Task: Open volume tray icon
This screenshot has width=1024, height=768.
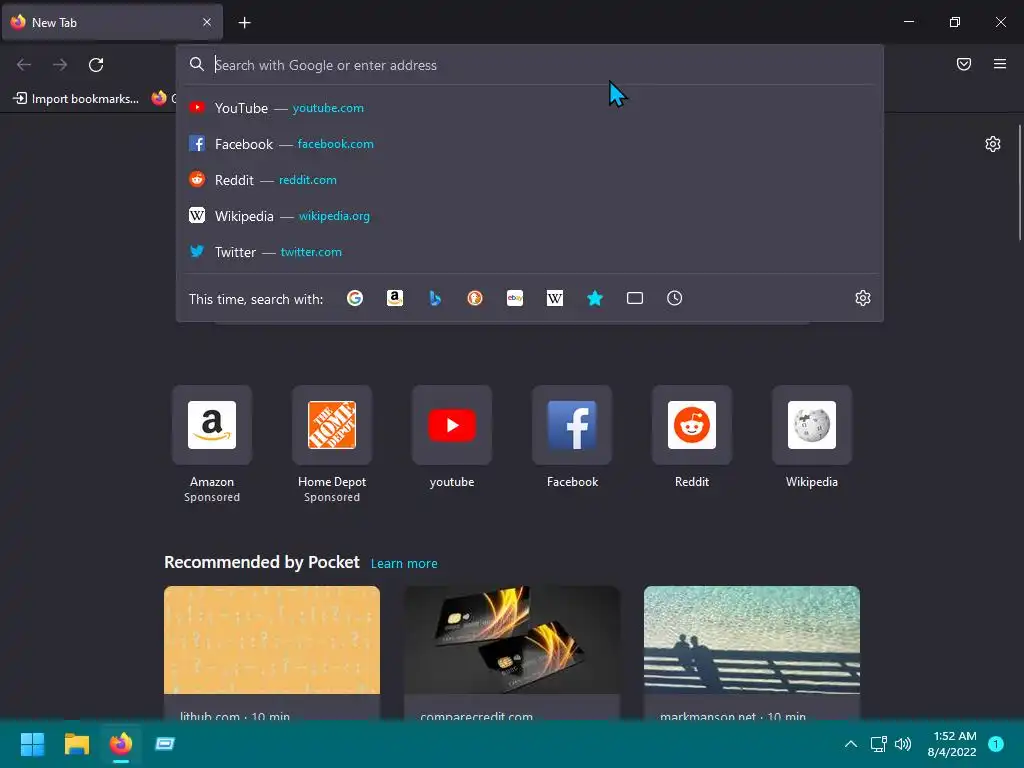Action: point(903,744)
